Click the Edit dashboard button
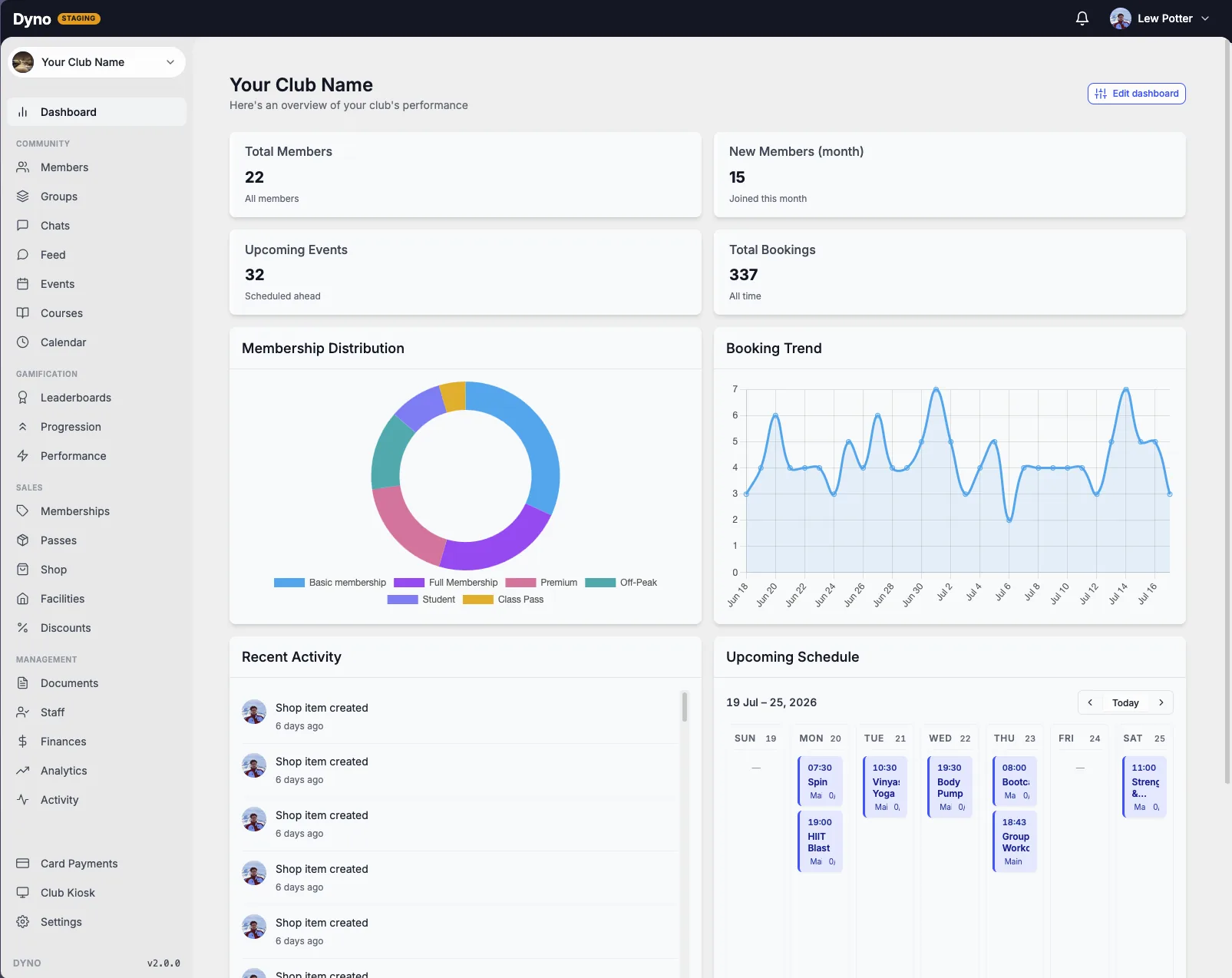This screenshot has height=978, width=1232. pos(1137,94)
